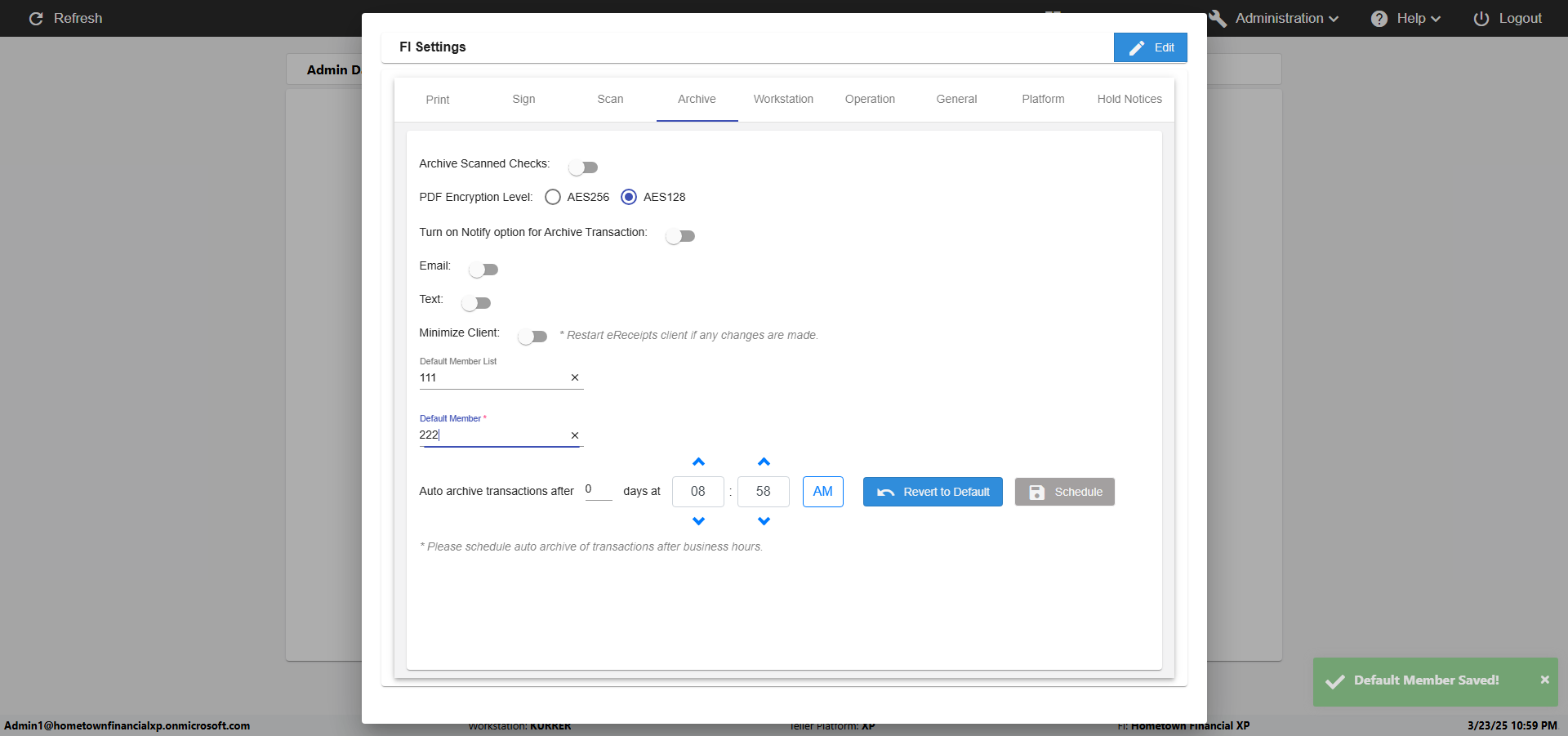Turn on the Email notification toggle
This screenshot has width=1568, height=736.
pyautogui.click(x=483, y=270)
